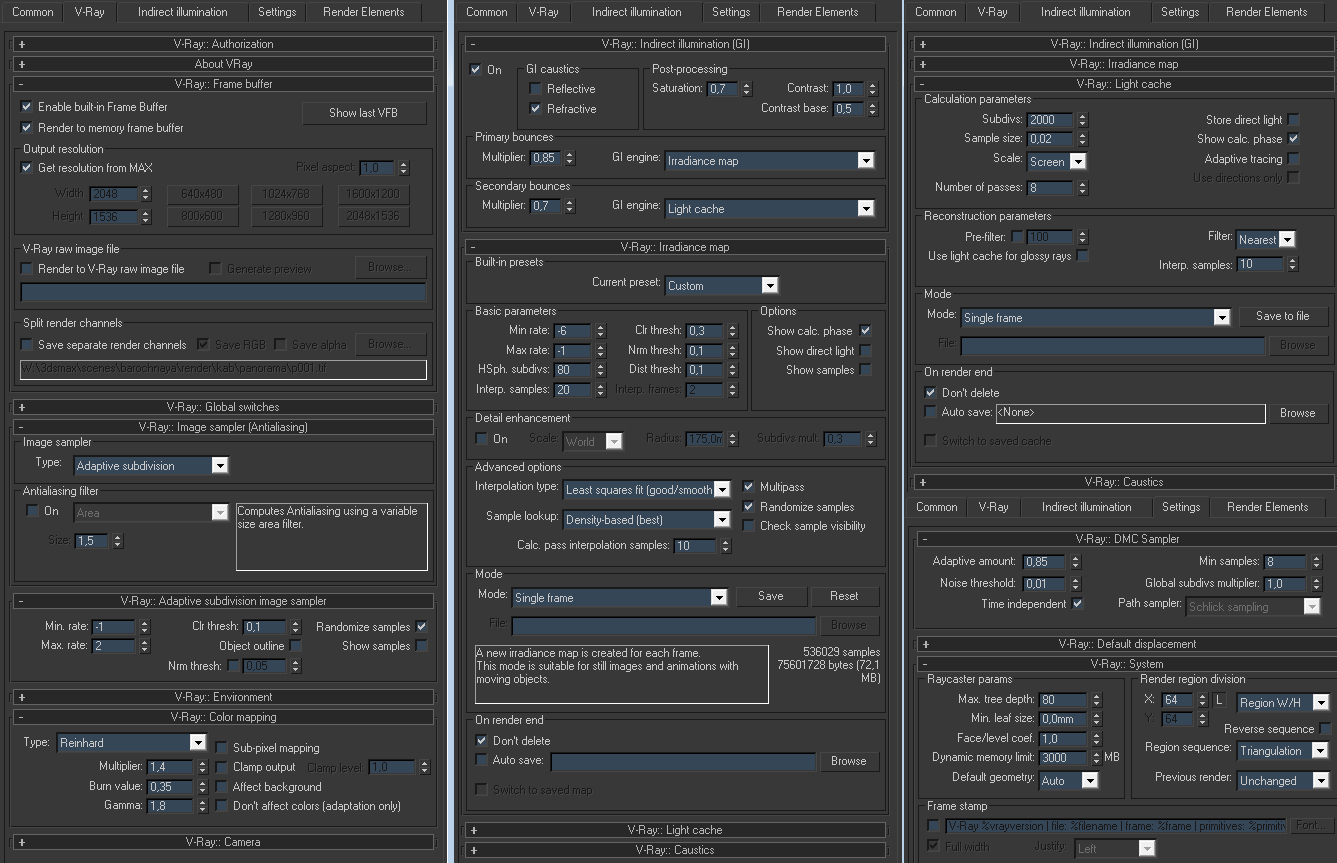This screenshot has height=863, width=1337.
Task: Click the Light cache Subdivs spinner arrows
Action: point(1082,120)
